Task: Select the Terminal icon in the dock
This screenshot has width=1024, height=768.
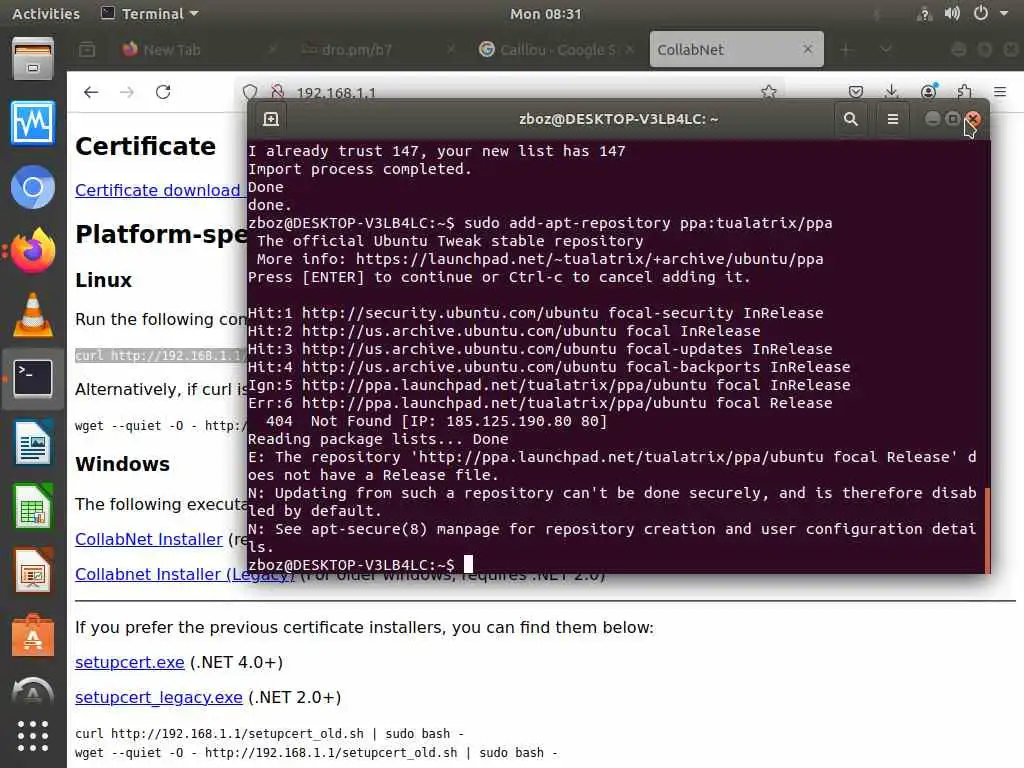Action: pyautogui.click(x=33, y=378)
